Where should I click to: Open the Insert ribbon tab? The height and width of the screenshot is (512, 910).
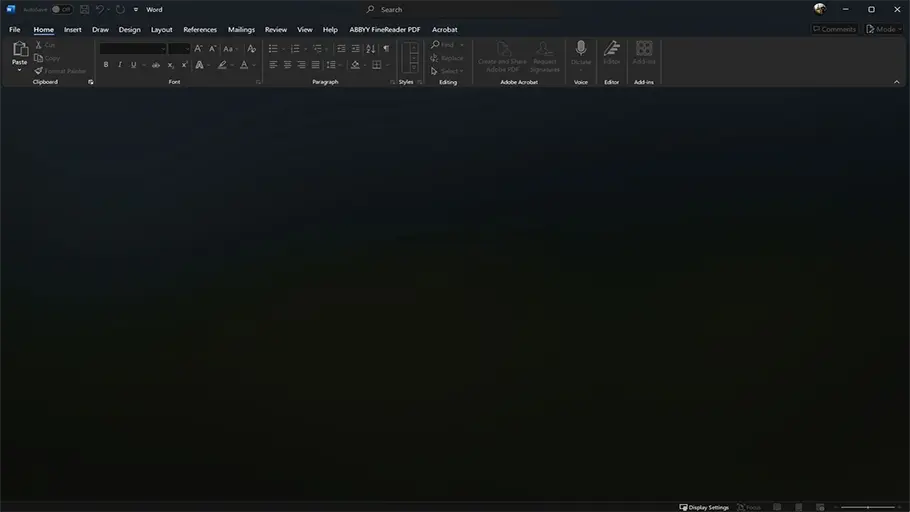73,29
